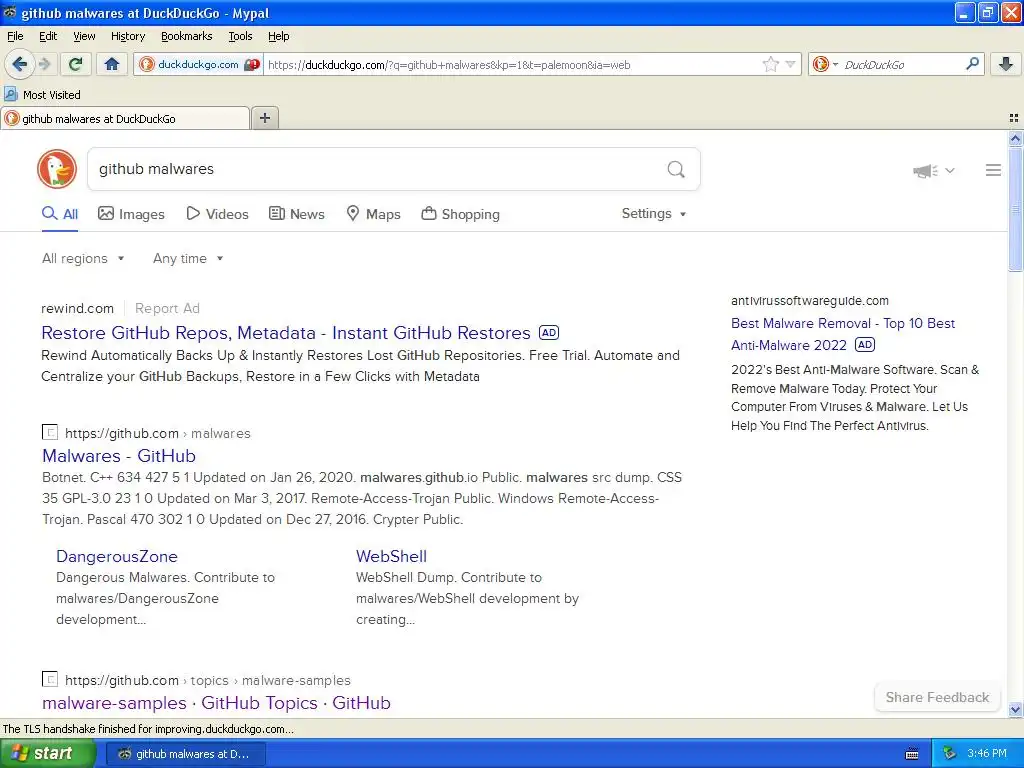Click the favicon beside malware-samples result
The image size is (1024, 768).
50,679
